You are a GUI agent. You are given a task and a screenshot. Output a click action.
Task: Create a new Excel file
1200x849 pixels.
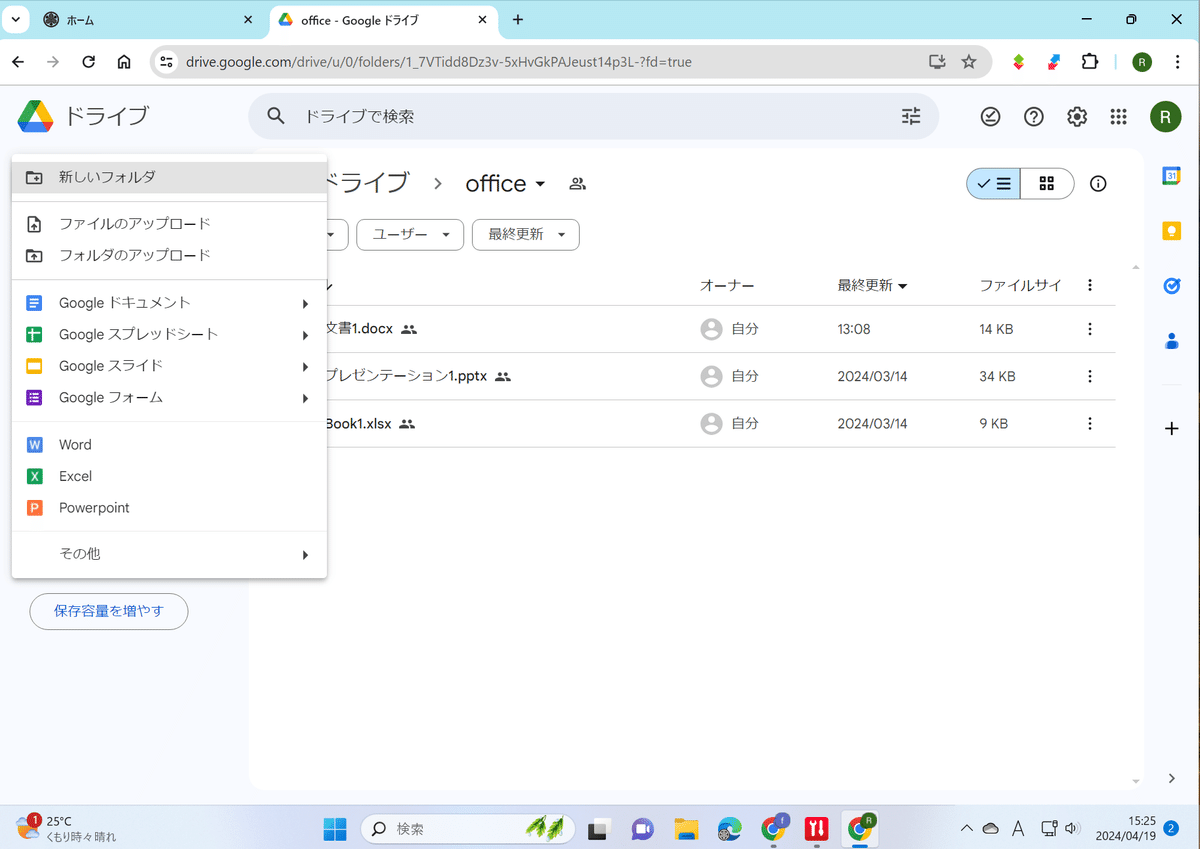(169, 477)
